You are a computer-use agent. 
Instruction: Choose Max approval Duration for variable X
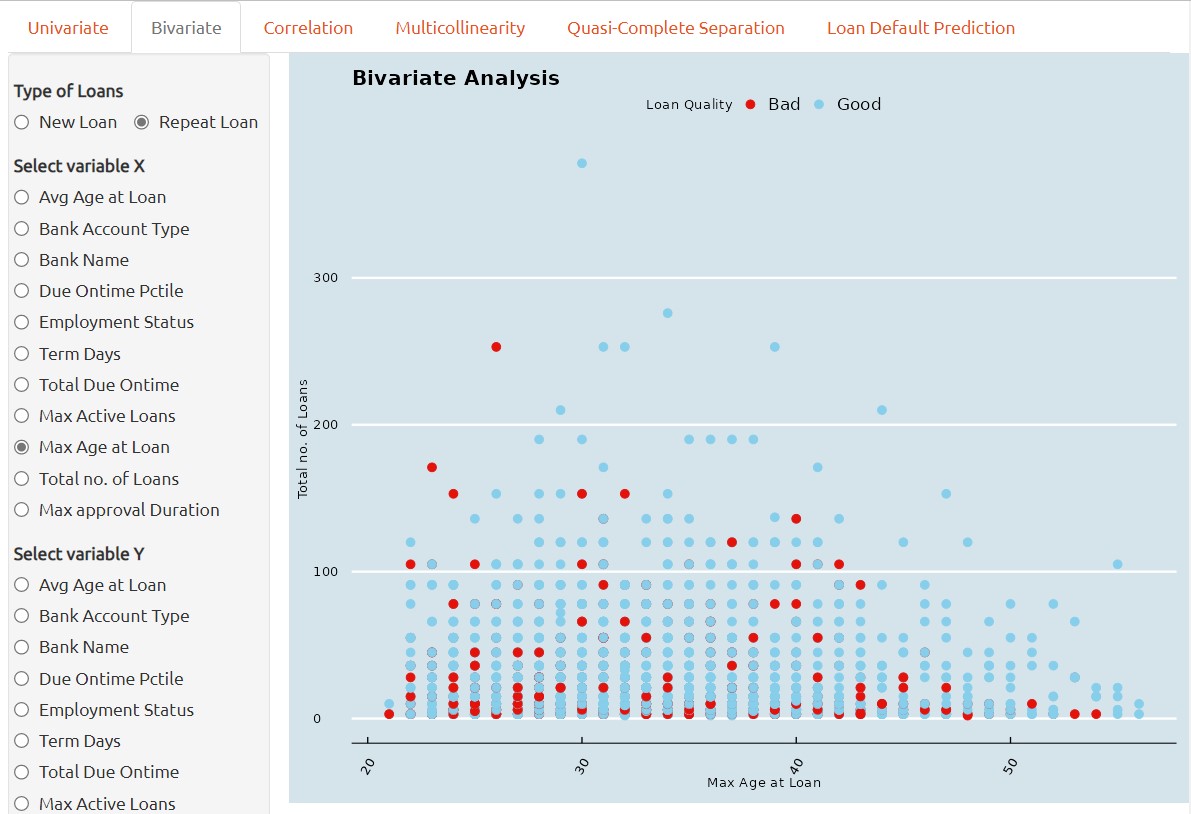pyautogui.click(x=22, y=510)
